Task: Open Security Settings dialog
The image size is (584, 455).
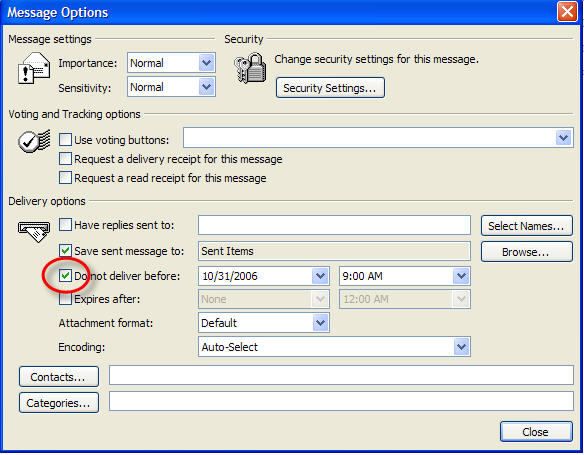Action: 330,88
